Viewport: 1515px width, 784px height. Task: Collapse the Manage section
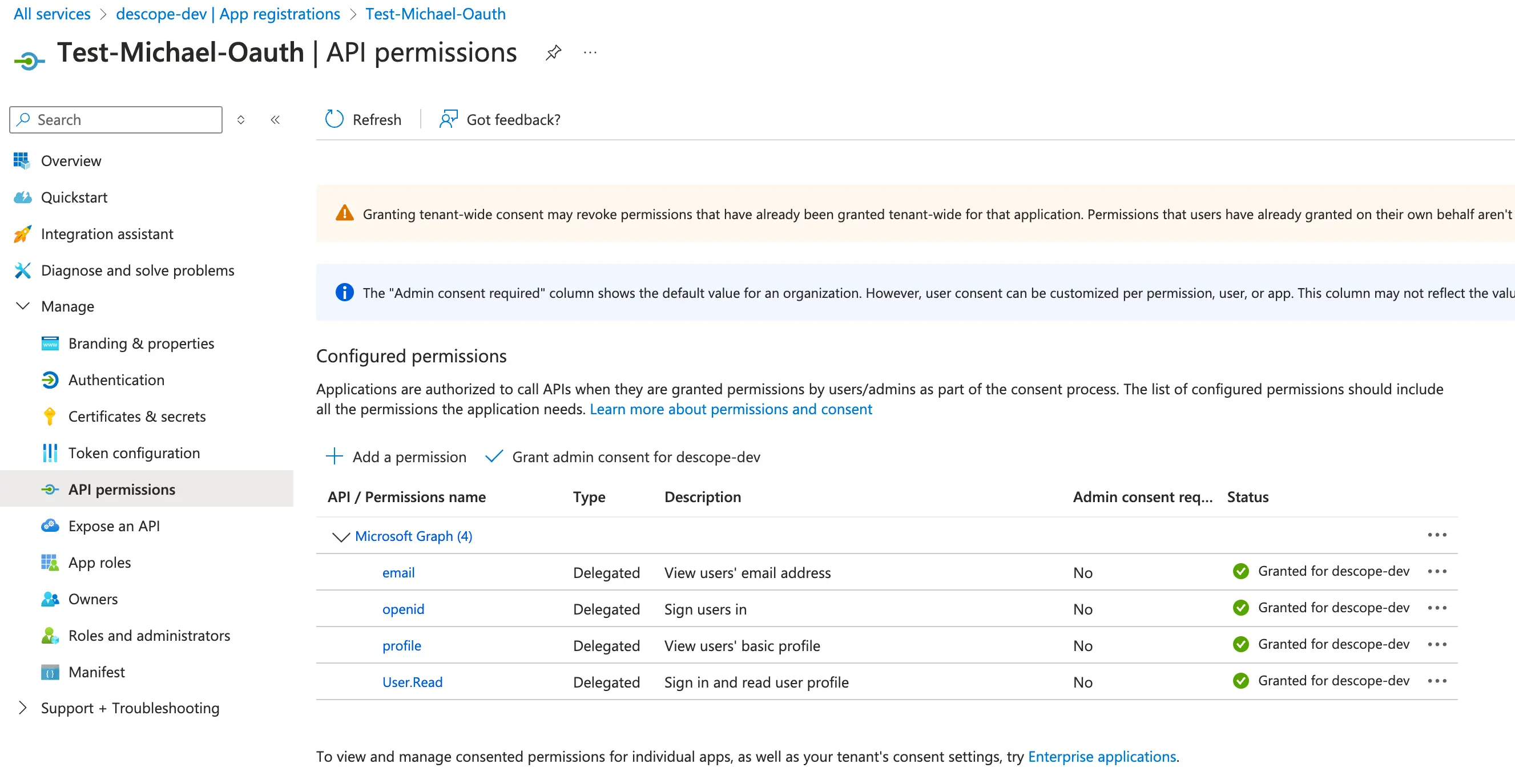(22, 306)
